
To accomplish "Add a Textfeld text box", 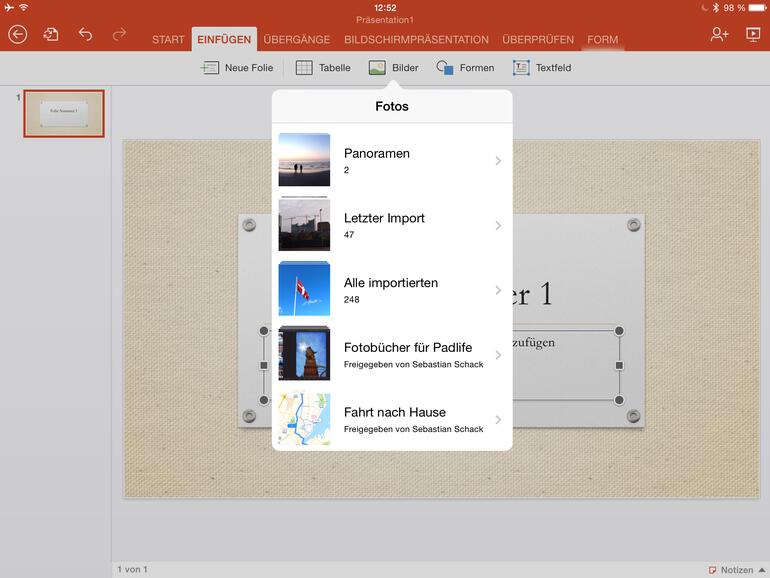I will (542, 68).
